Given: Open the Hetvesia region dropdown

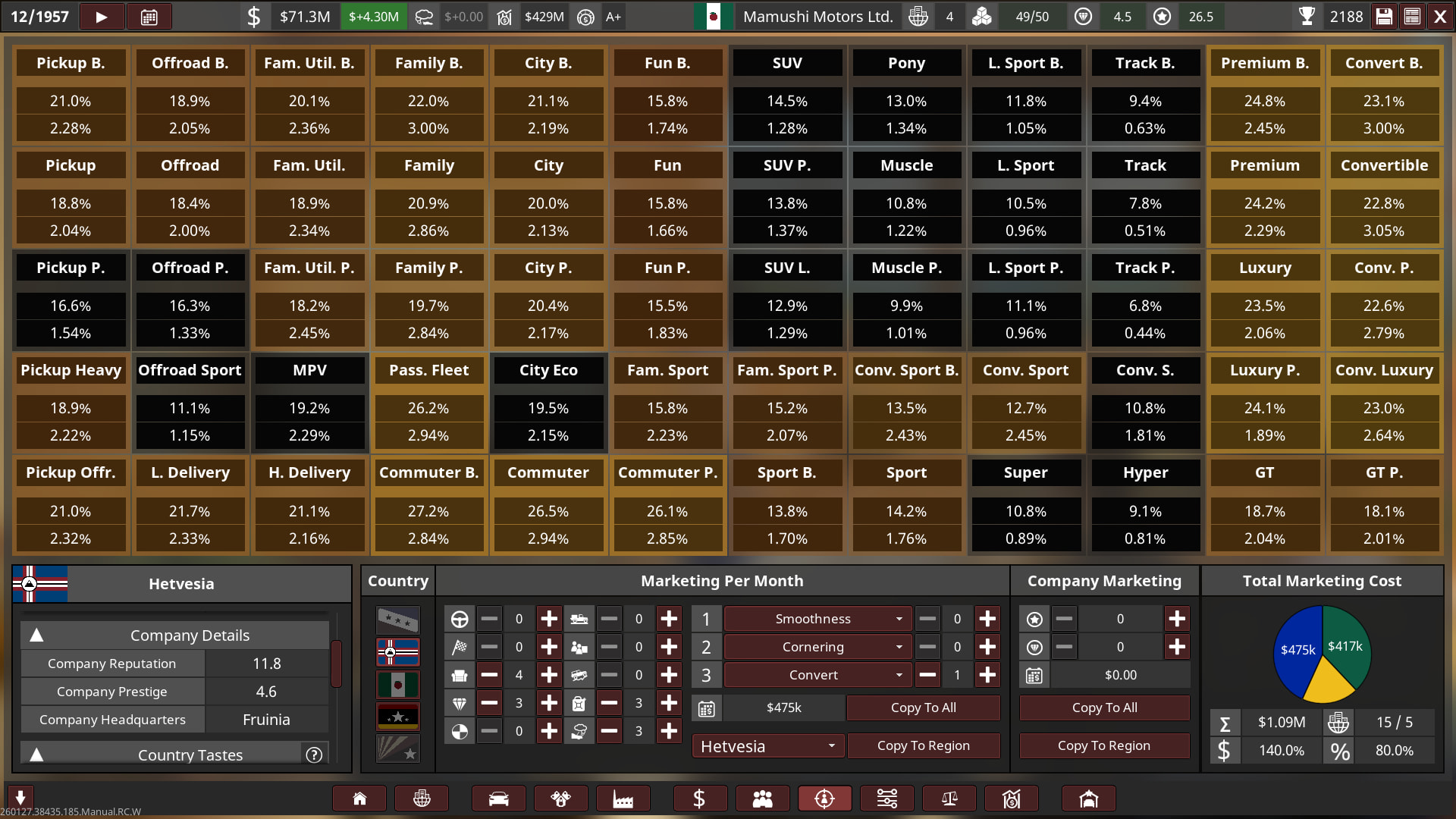Looking at the screenshot, I should pyautogui.click(x=767, y=746).
